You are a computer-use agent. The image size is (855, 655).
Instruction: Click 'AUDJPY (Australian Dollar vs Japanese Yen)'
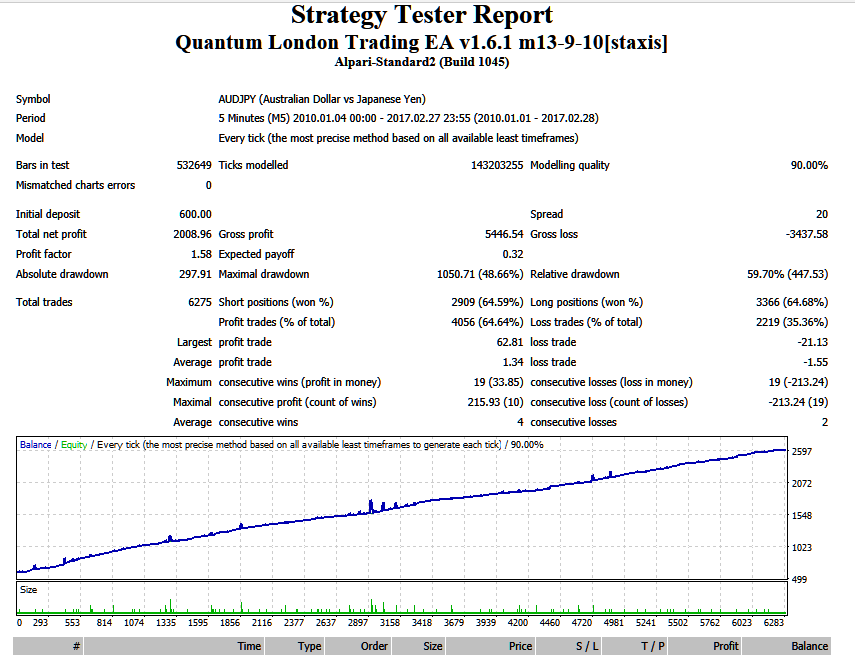coord(322,99)
